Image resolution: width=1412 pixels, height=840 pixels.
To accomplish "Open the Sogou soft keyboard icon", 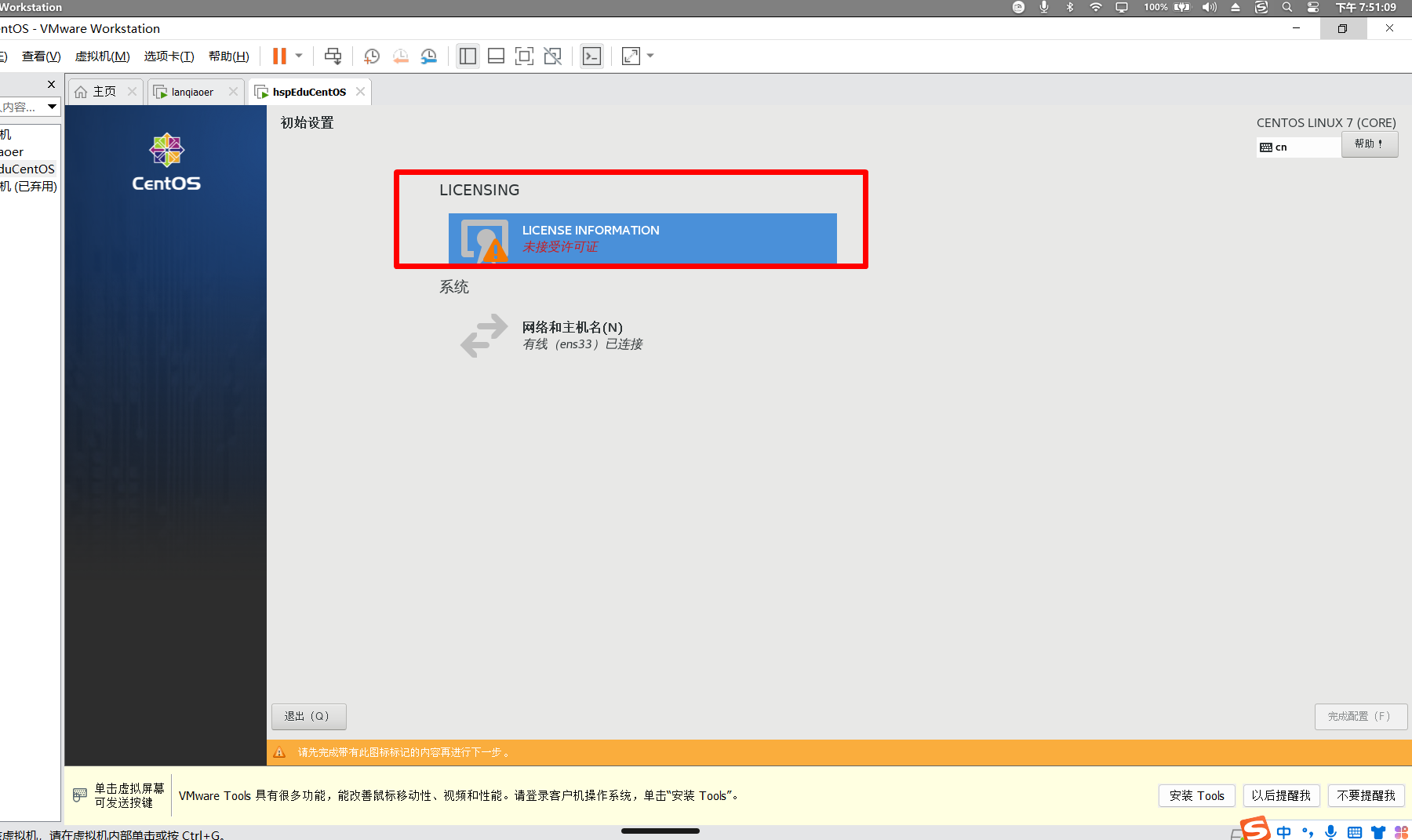I will point(1355,832).
